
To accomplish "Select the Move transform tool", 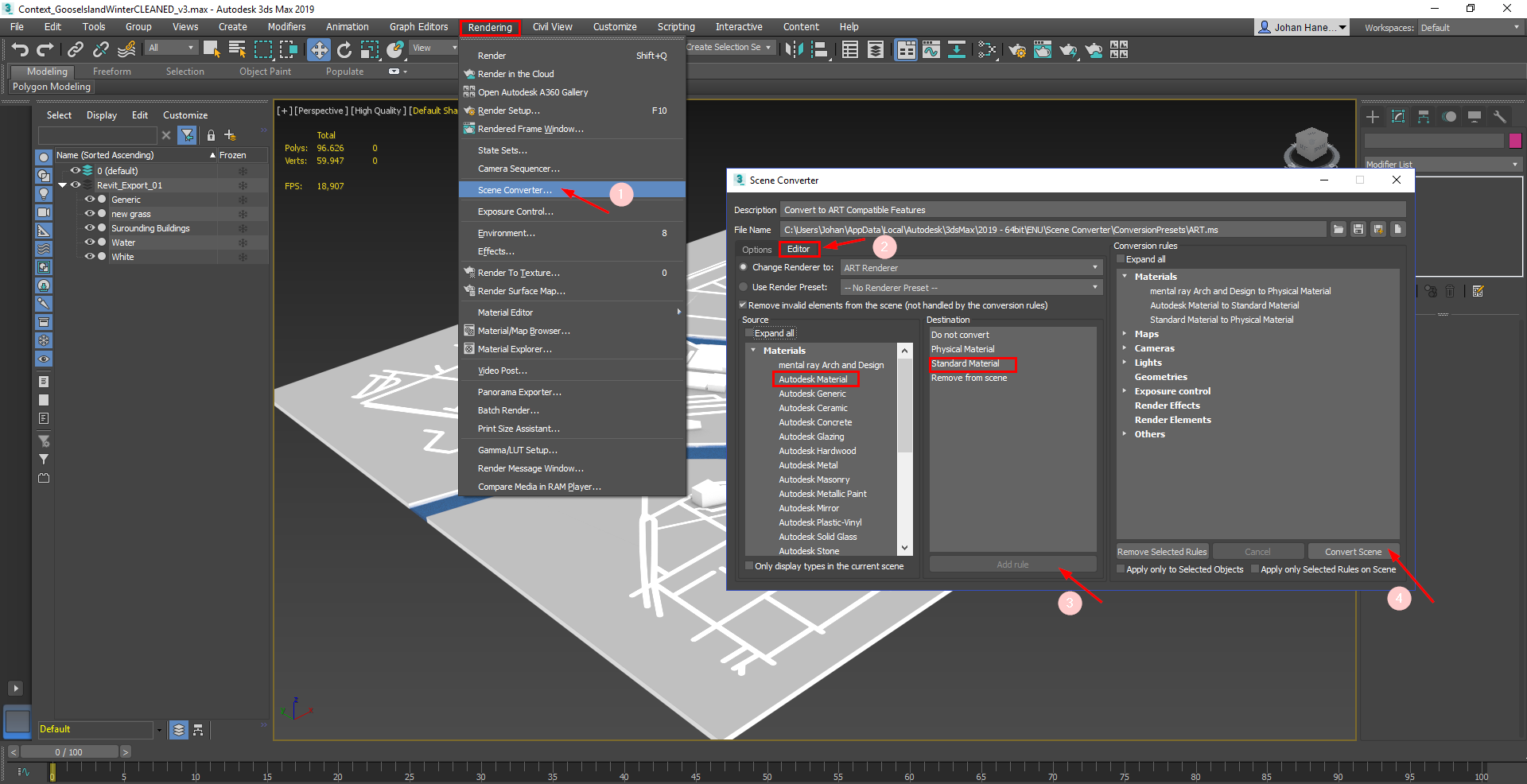I will pos(318,50).
